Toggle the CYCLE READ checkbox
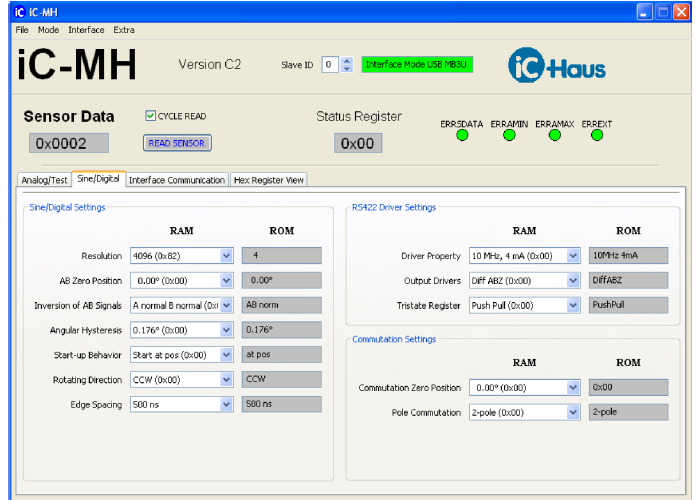The width and height of the screenshot is (700, 500). click(151, 116)
